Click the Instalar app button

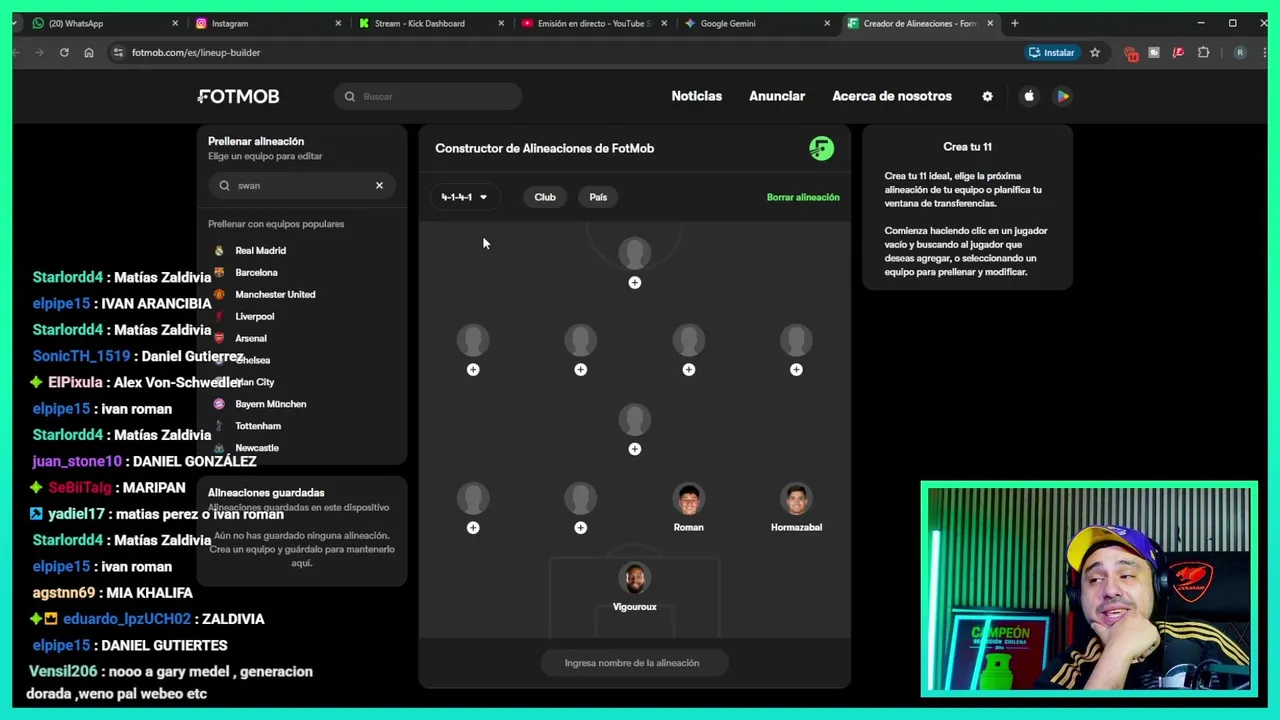[1051, 52]
